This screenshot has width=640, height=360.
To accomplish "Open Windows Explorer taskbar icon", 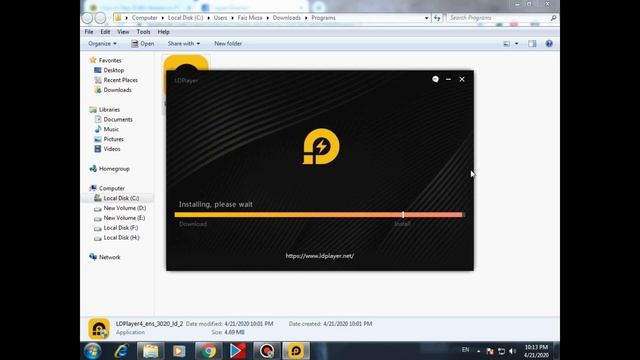I will pos(150,351).
